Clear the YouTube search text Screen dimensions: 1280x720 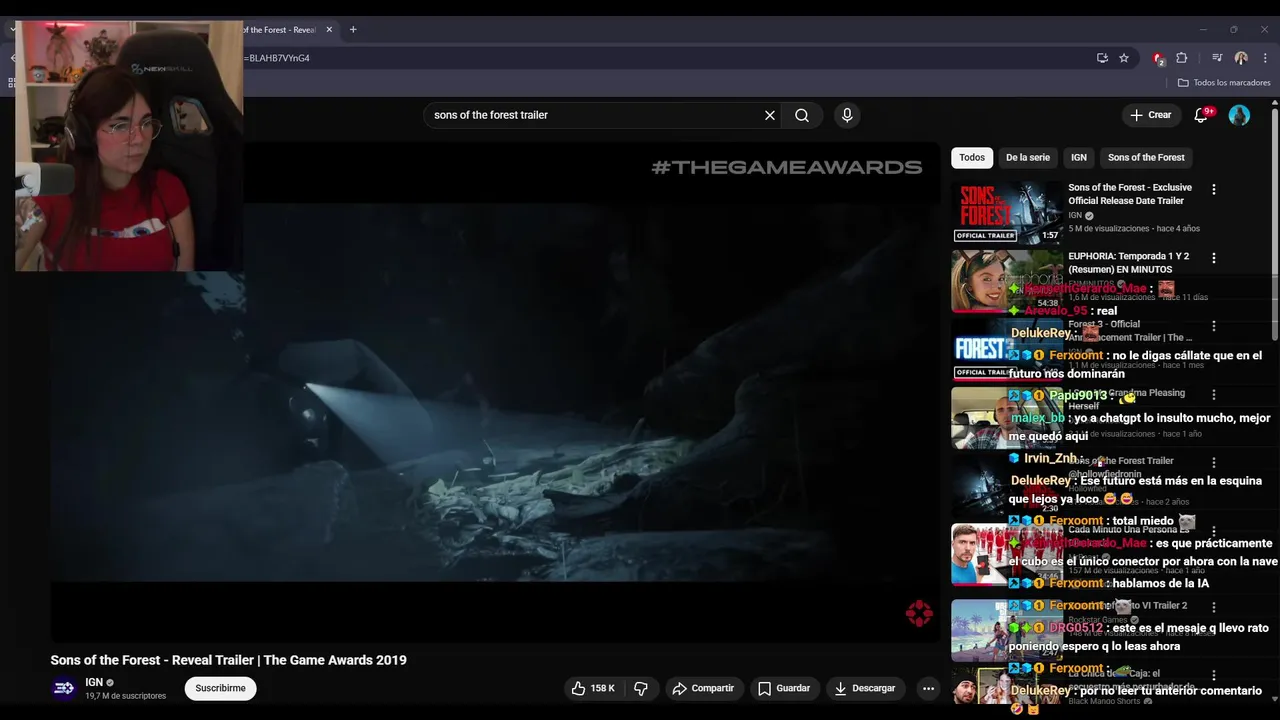pyautogui.click(x=770, y=115)
